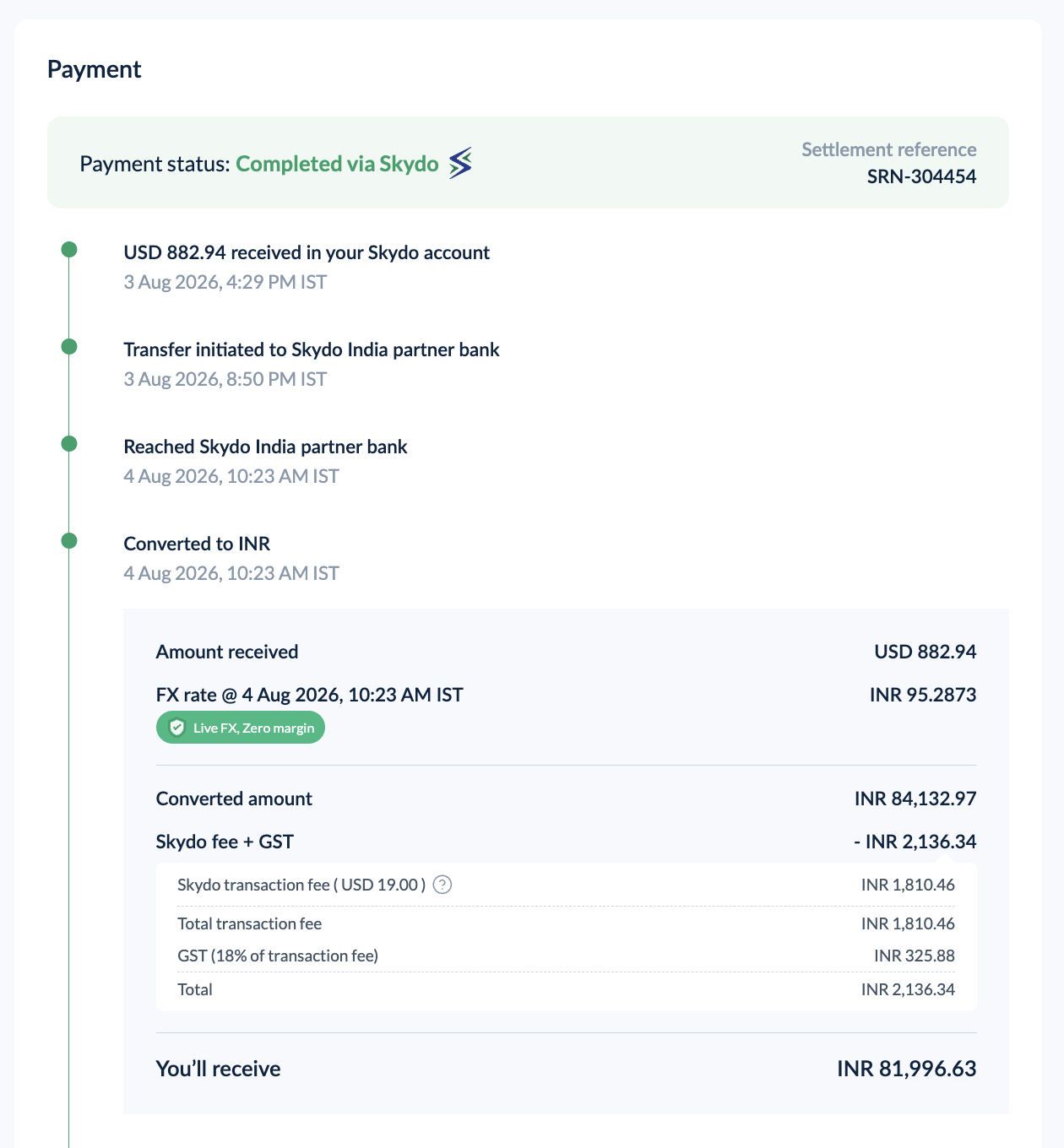Screen dimensions: 1064x1148
Task: Select settlement reference SRN-304454
Action: click(x=922, y=176)
